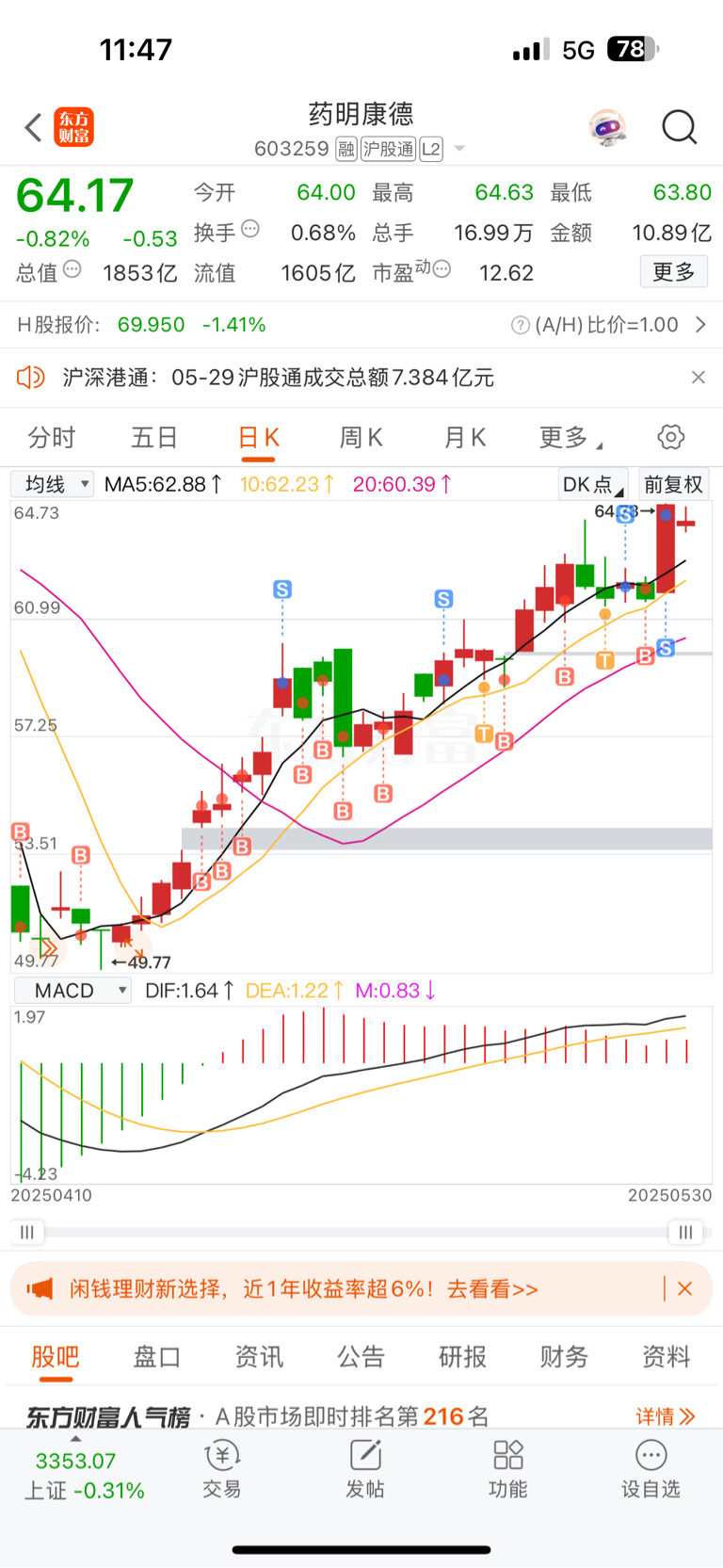Close the 闲钱理财 ad banner

click(x=685, y=1288)
